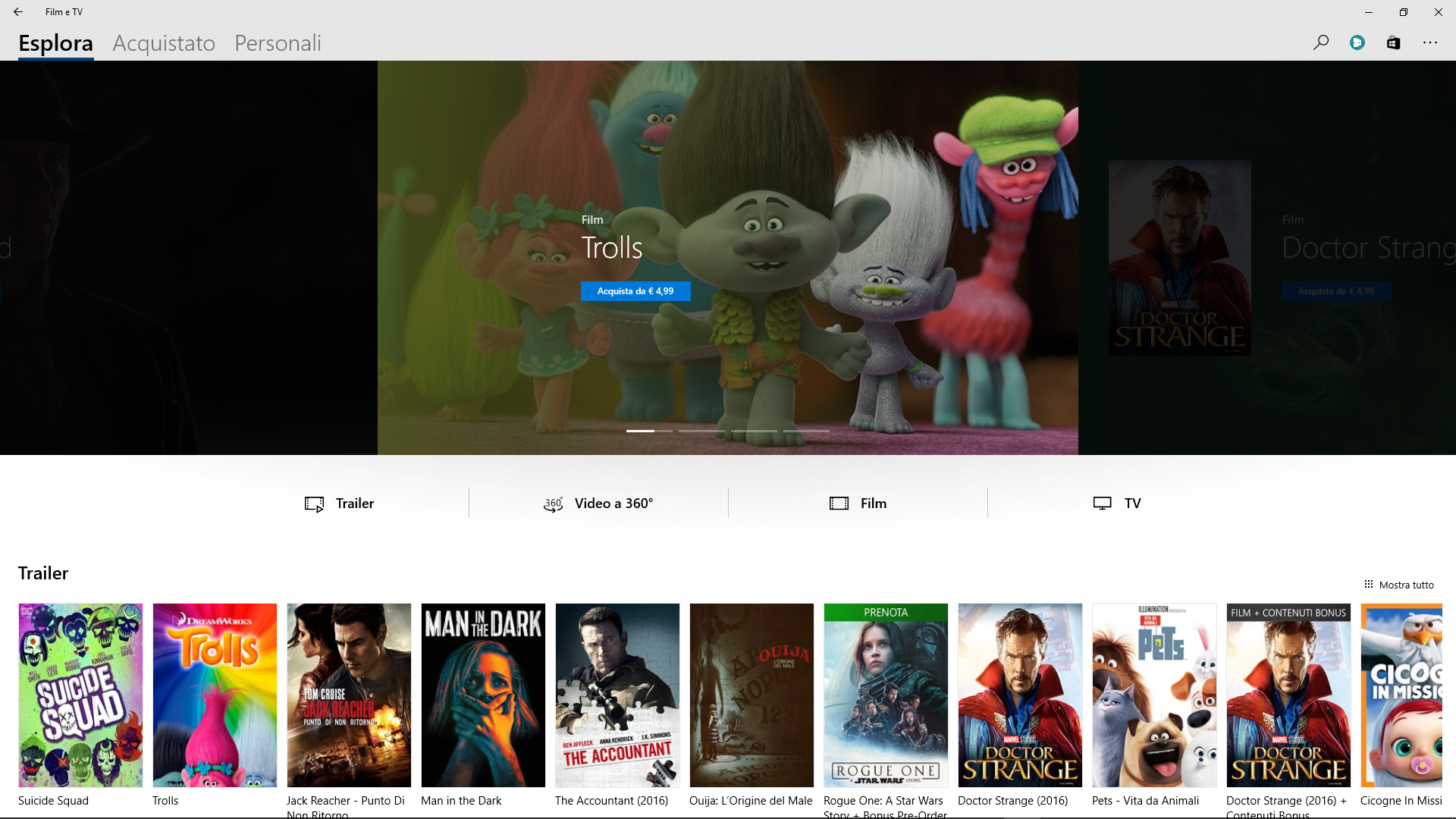
Task: Open the TV category
Action: [x=1117, y=504]
